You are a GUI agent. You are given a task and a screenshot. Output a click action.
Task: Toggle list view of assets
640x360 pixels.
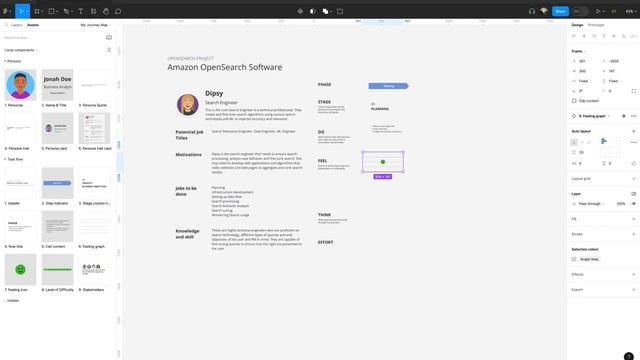point(109,50)
